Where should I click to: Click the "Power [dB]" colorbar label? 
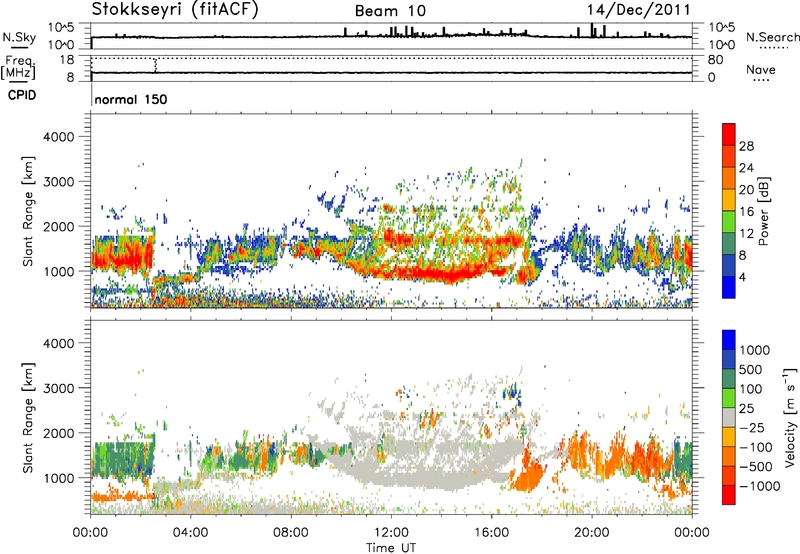(x=763, y=211)
